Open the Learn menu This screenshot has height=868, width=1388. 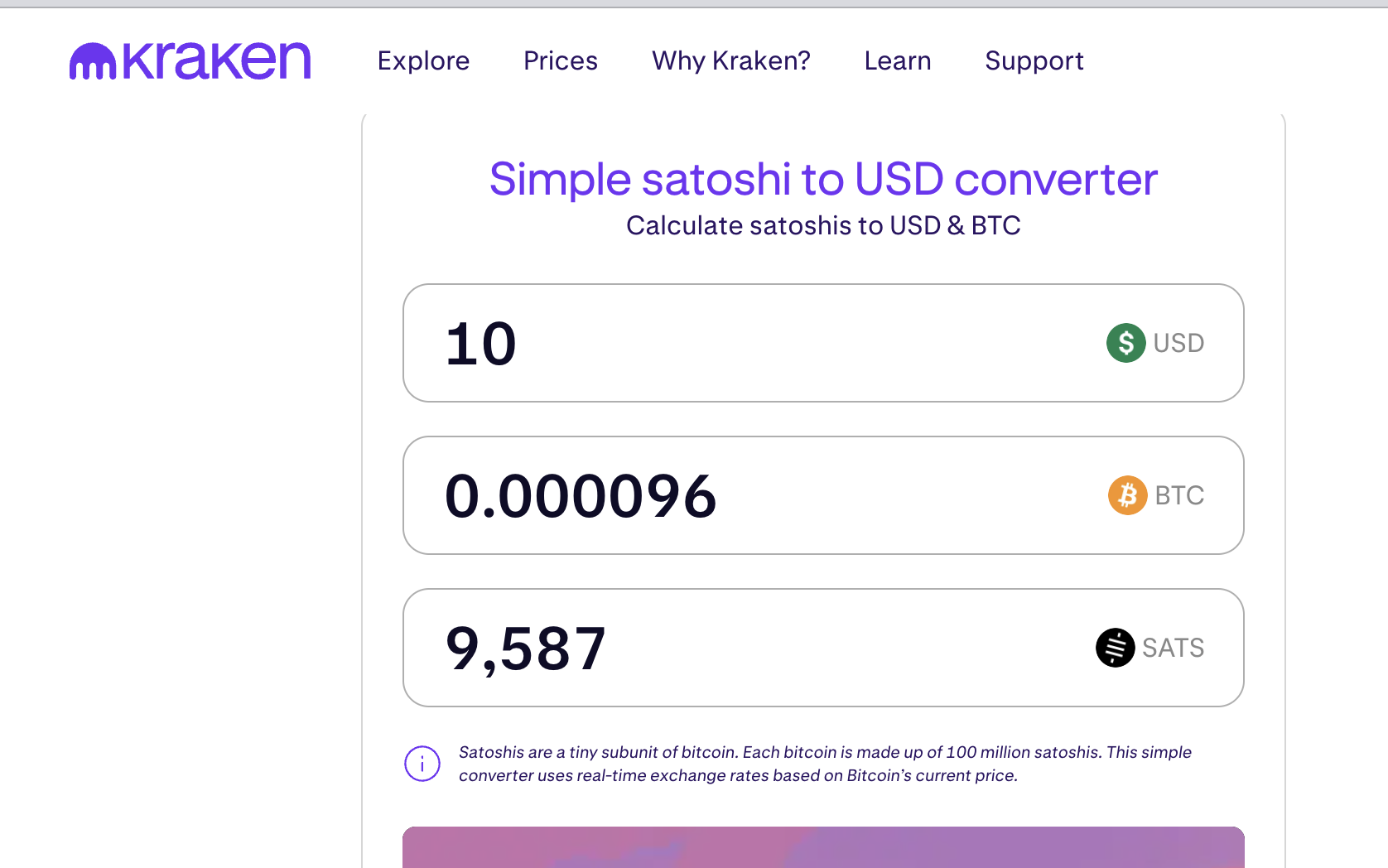click(x=898, y=60)
